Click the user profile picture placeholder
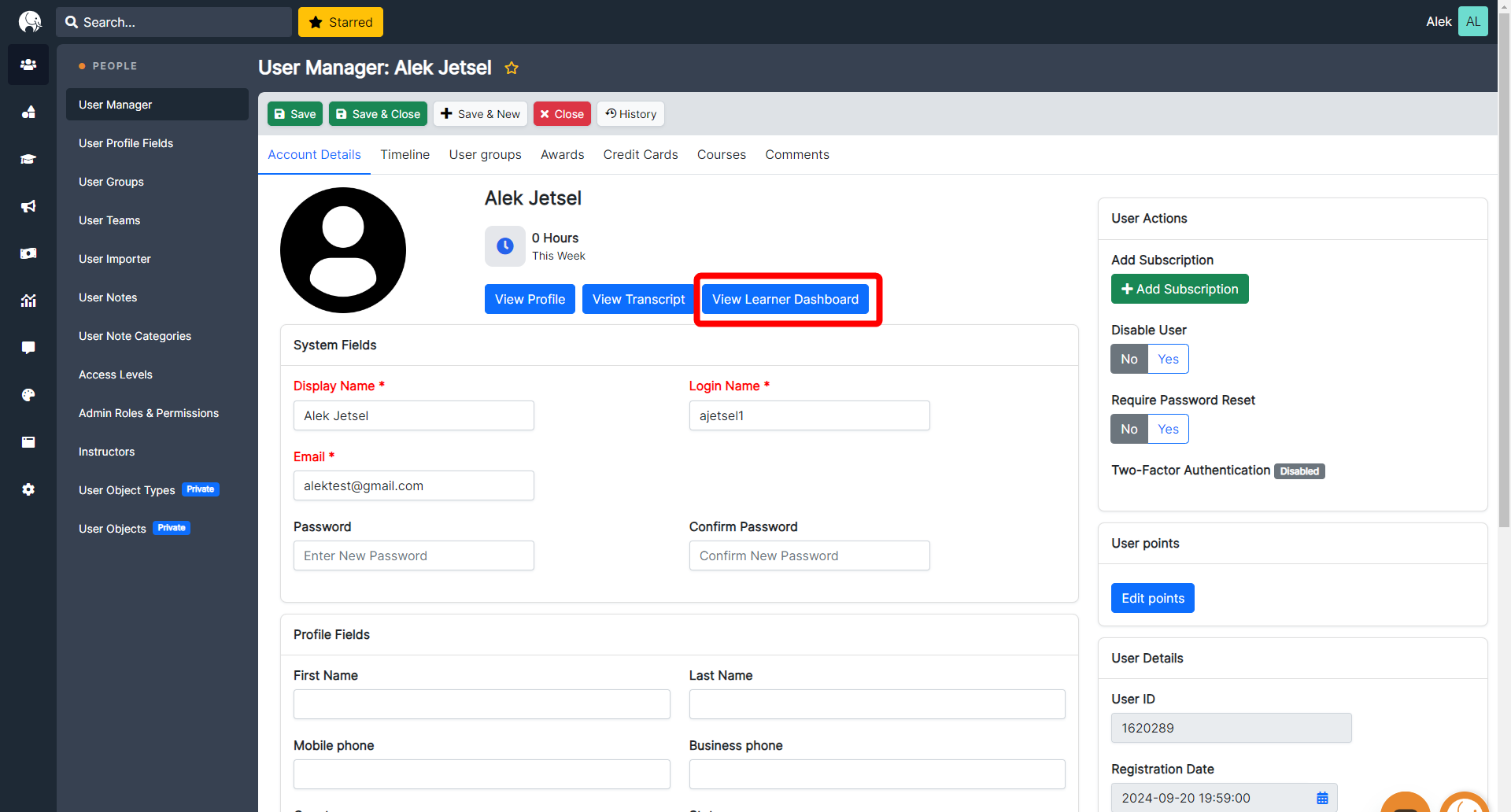 tap(343, 250)
